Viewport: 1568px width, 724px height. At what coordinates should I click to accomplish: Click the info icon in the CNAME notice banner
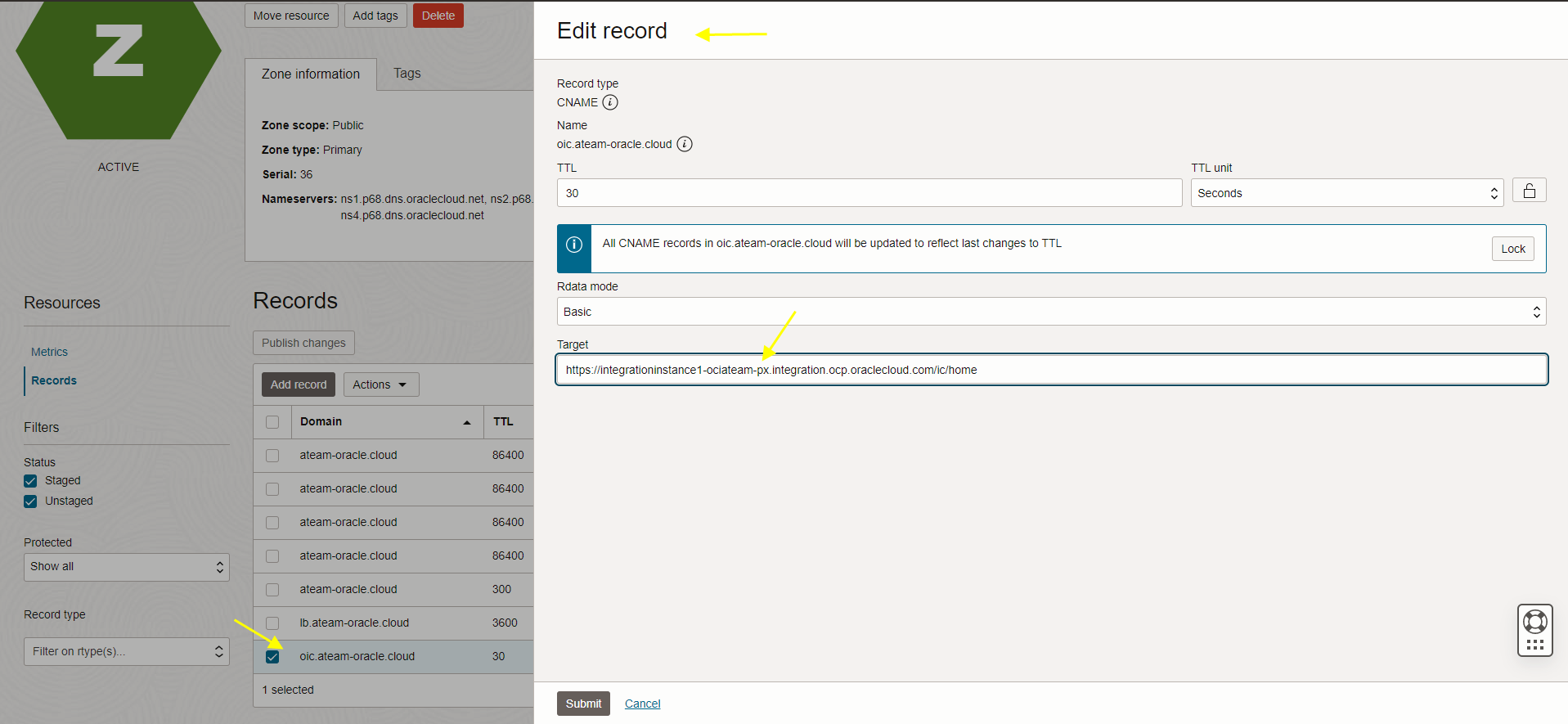coord(574,245)
